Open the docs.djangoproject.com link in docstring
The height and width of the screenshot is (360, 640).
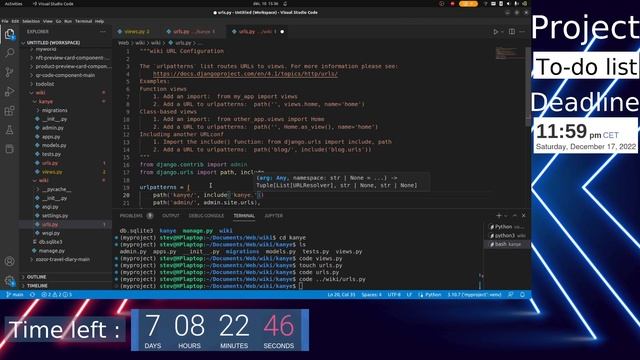coord(245,74)
